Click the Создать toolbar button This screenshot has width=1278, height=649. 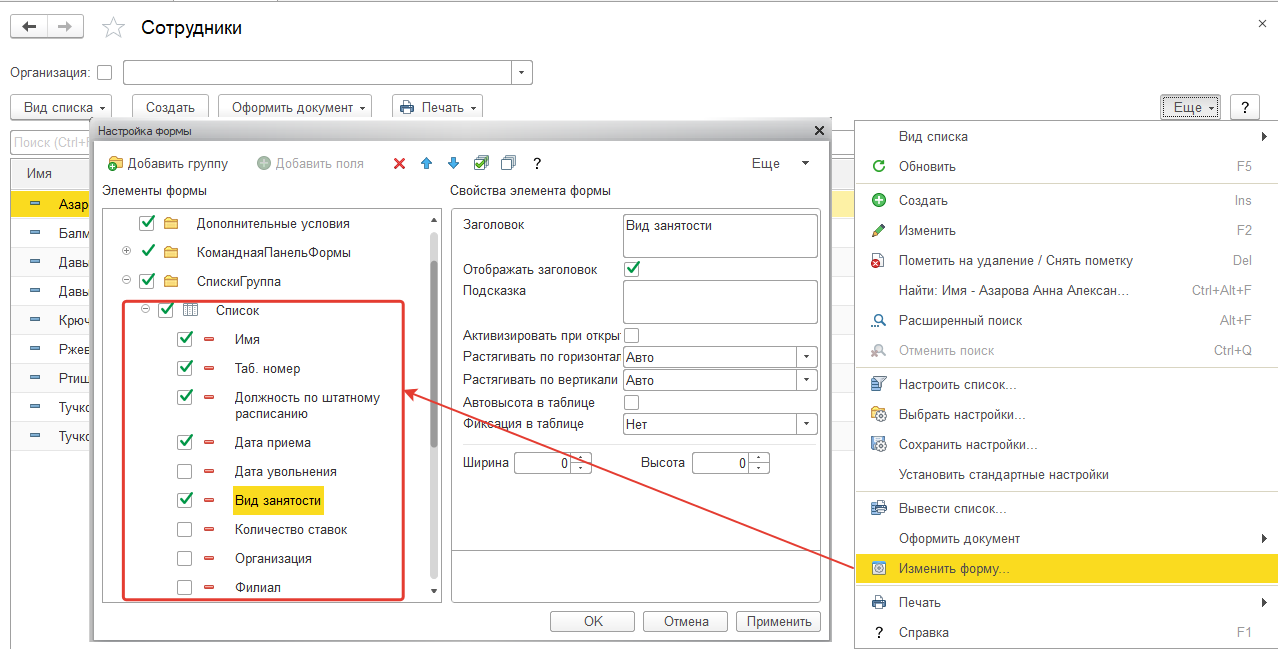[170, 107]
